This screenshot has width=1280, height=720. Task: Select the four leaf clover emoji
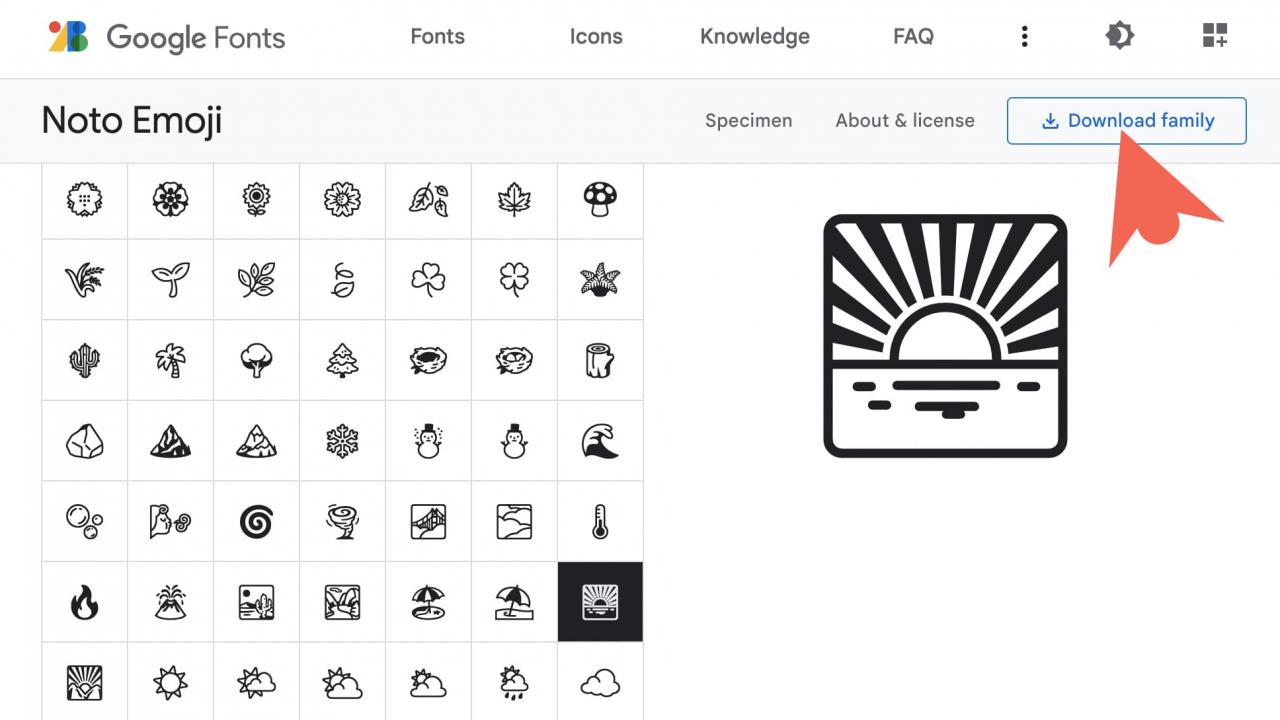pos(514,280)
